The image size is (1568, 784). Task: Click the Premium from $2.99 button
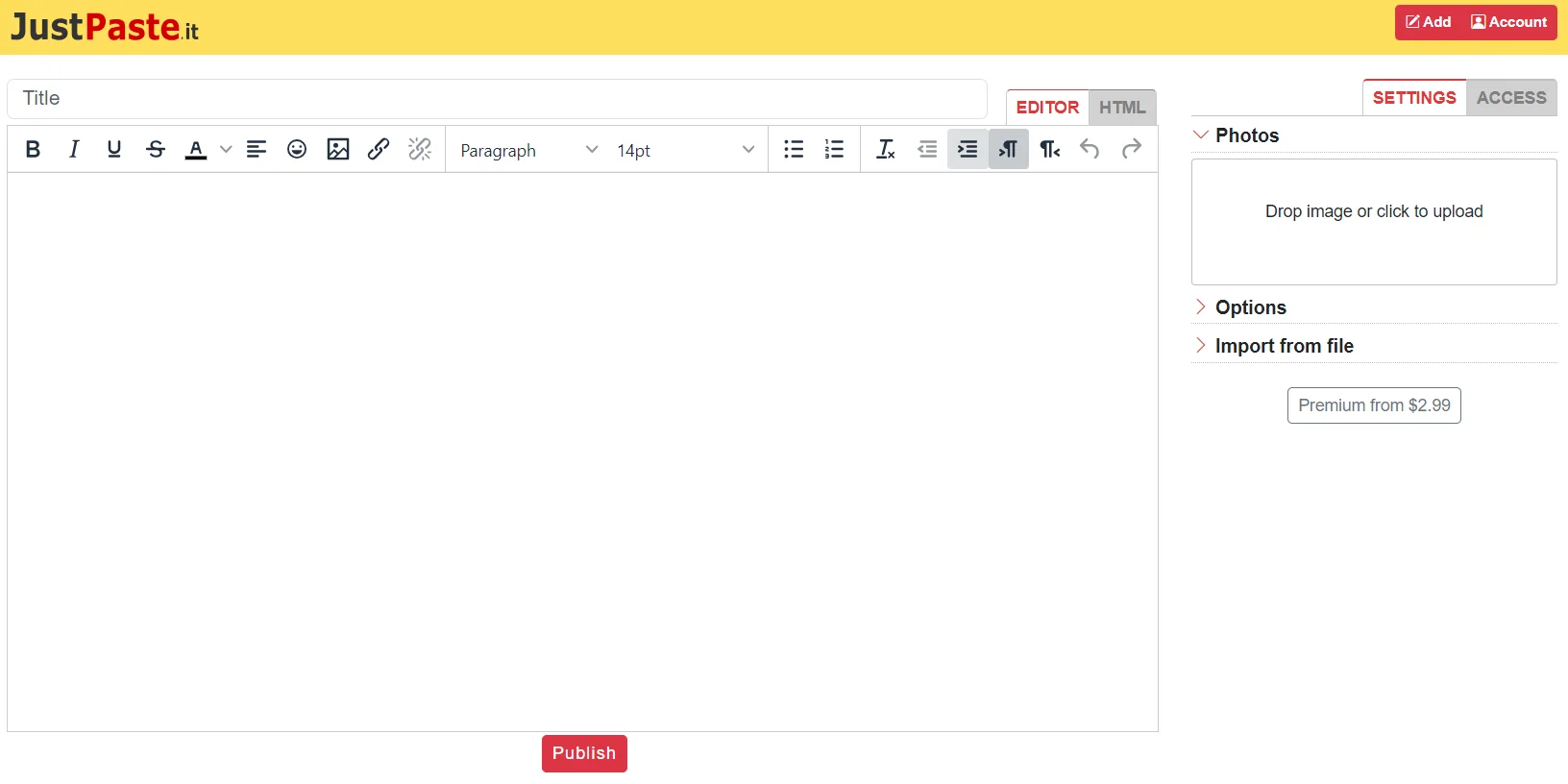click(x=1374, y=405)
